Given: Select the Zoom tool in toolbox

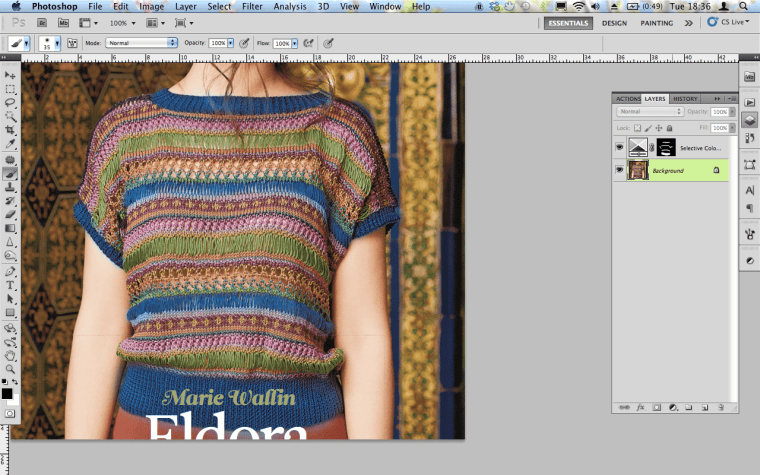Looking at the screenshot, I should click(10, 368).
